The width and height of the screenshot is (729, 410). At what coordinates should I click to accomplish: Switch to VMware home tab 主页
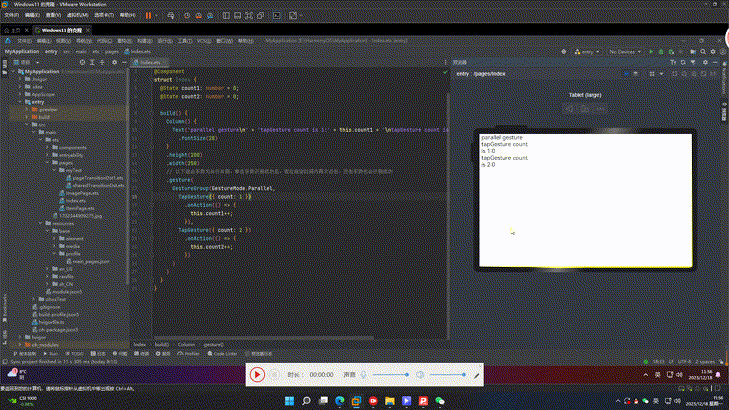[x=13, y=30]
